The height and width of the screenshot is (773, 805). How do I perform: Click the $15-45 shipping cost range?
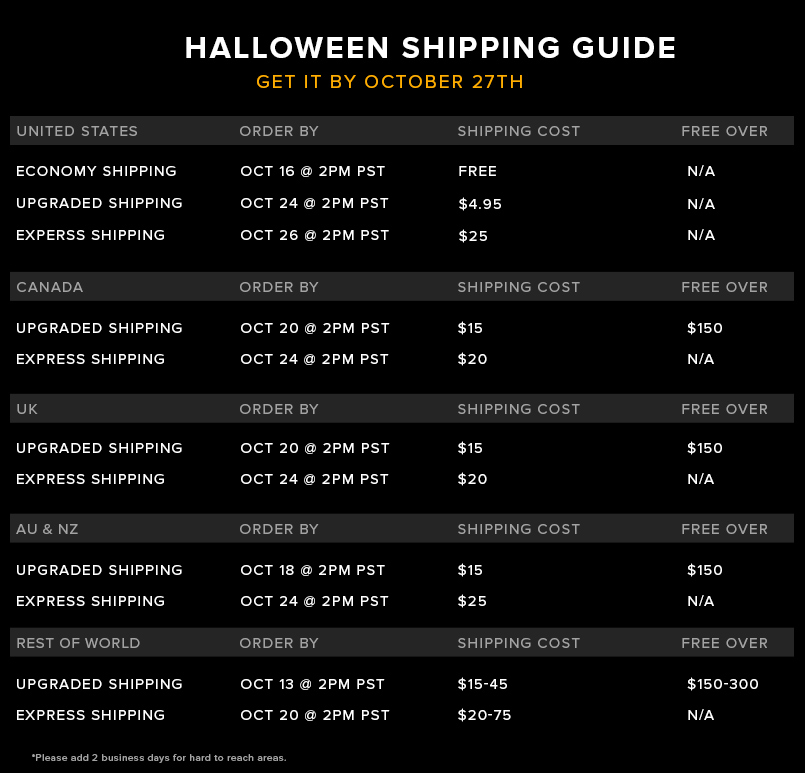[483, 684]
